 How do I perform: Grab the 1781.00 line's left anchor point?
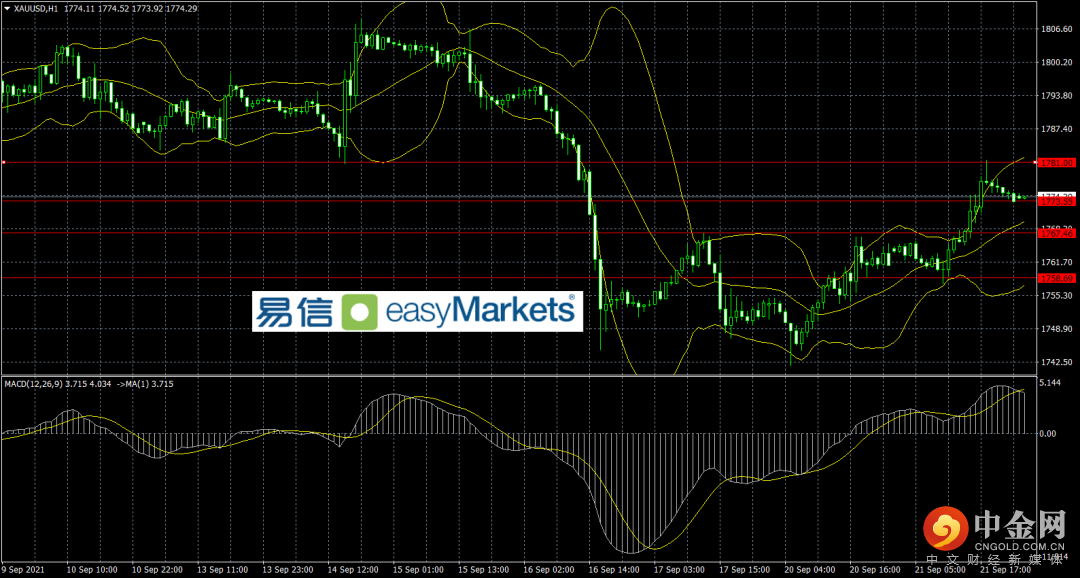coord(3,163)
